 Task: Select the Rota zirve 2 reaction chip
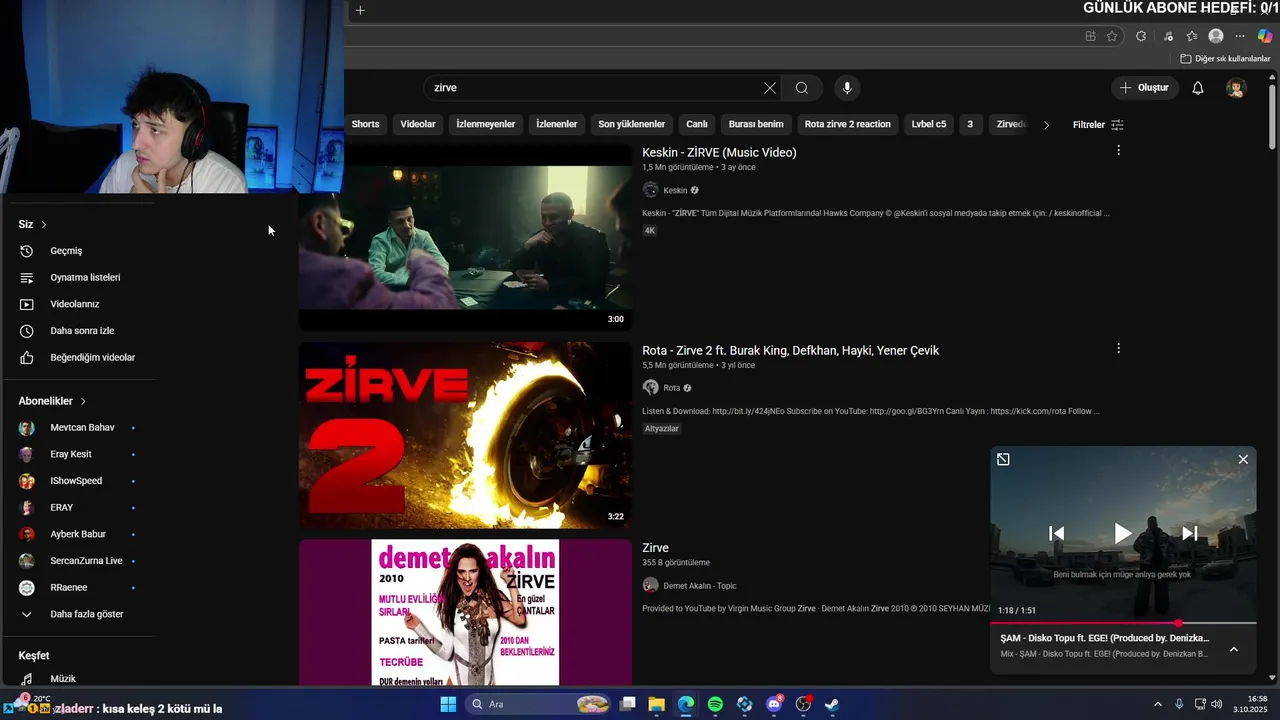tap(848, 124)
